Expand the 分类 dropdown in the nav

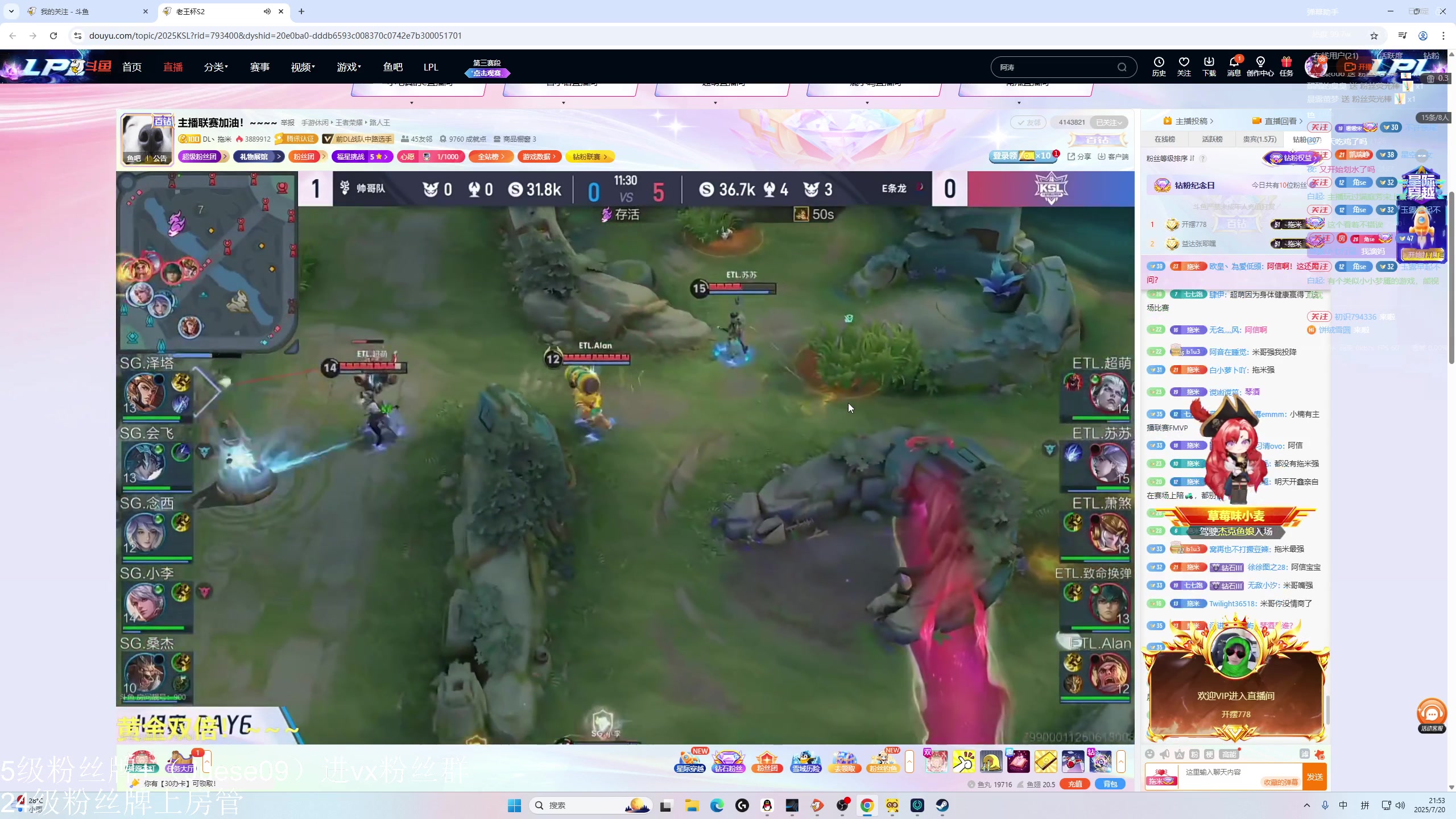click(x=216, y=67)
